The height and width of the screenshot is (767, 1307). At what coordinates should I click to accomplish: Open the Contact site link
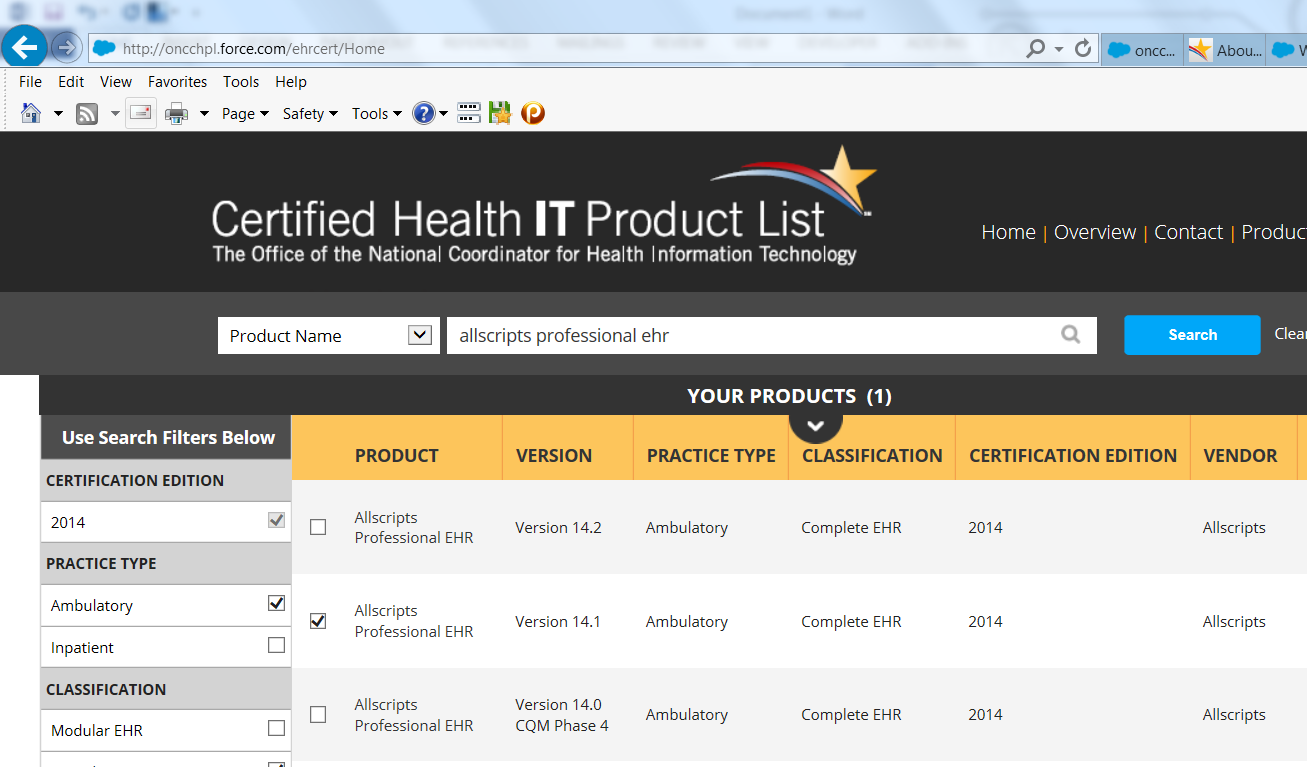click(x=1188, y=232)
